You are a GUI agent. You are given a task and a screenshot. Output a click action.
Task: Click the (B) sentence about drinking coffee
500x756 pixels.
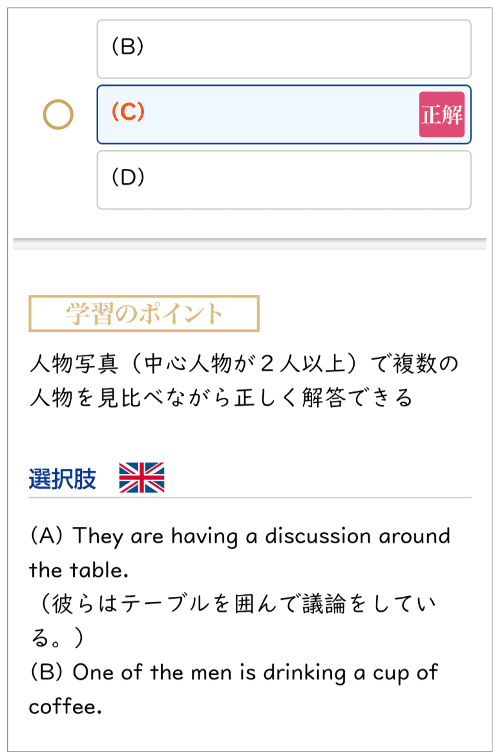tap(233, 689)
